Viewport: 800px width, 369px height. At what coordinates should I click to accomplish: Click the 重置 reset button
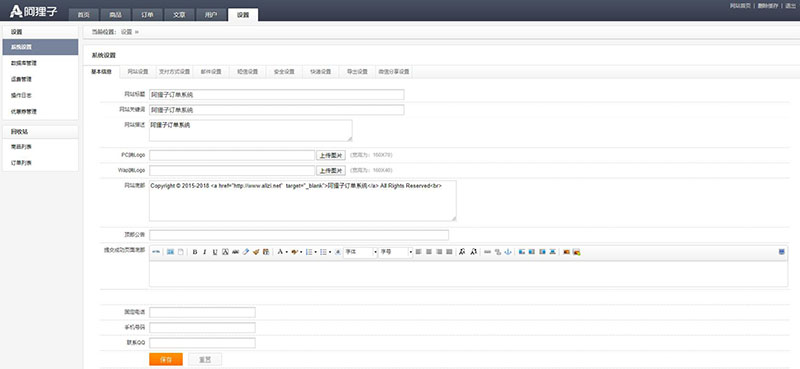click(205, 359)
